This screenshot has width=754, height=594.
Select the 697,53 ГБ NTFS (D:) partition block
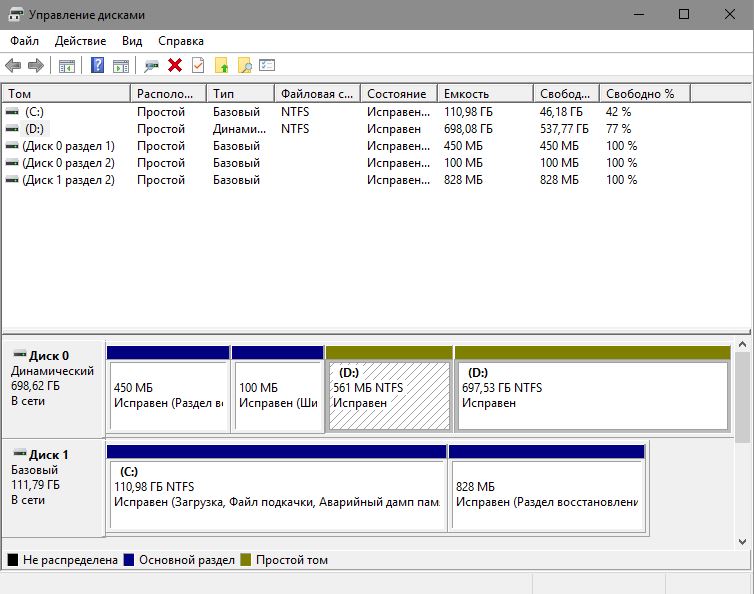click(592, 395)
